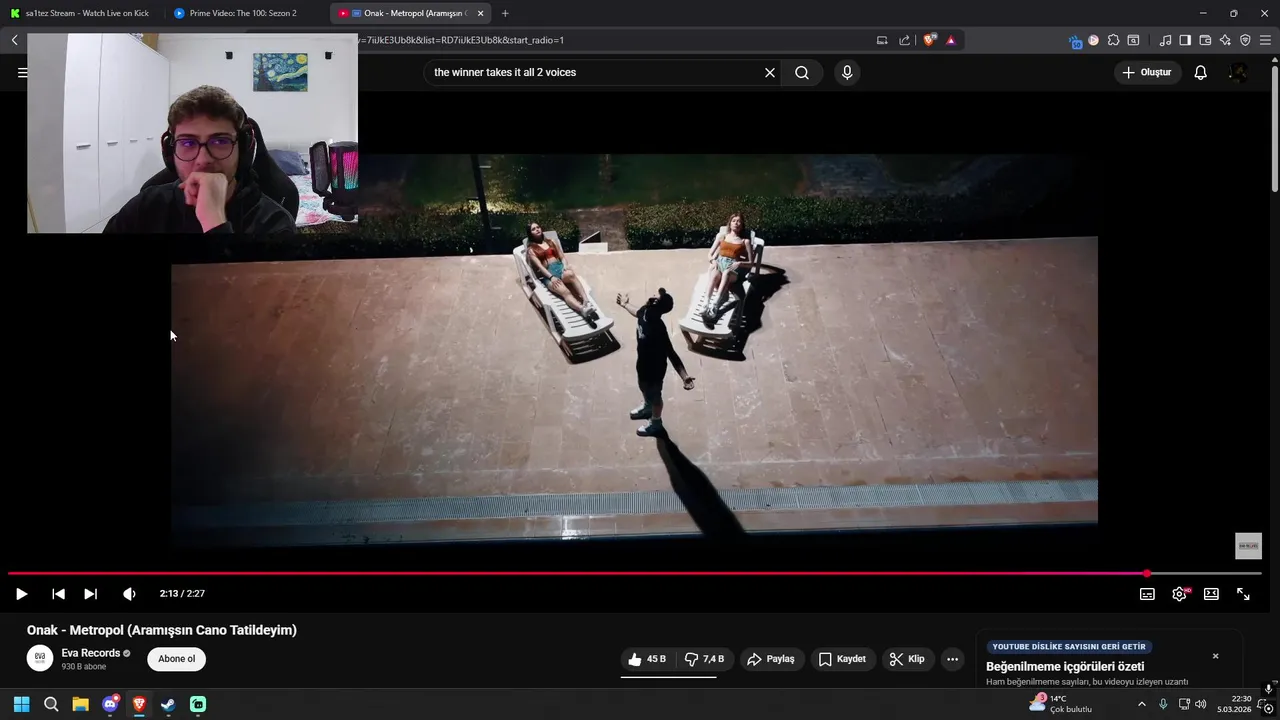Open the browser main hamburger menu
Viewport: 1280px width, 720px height.
click(x=1266, y=40)
